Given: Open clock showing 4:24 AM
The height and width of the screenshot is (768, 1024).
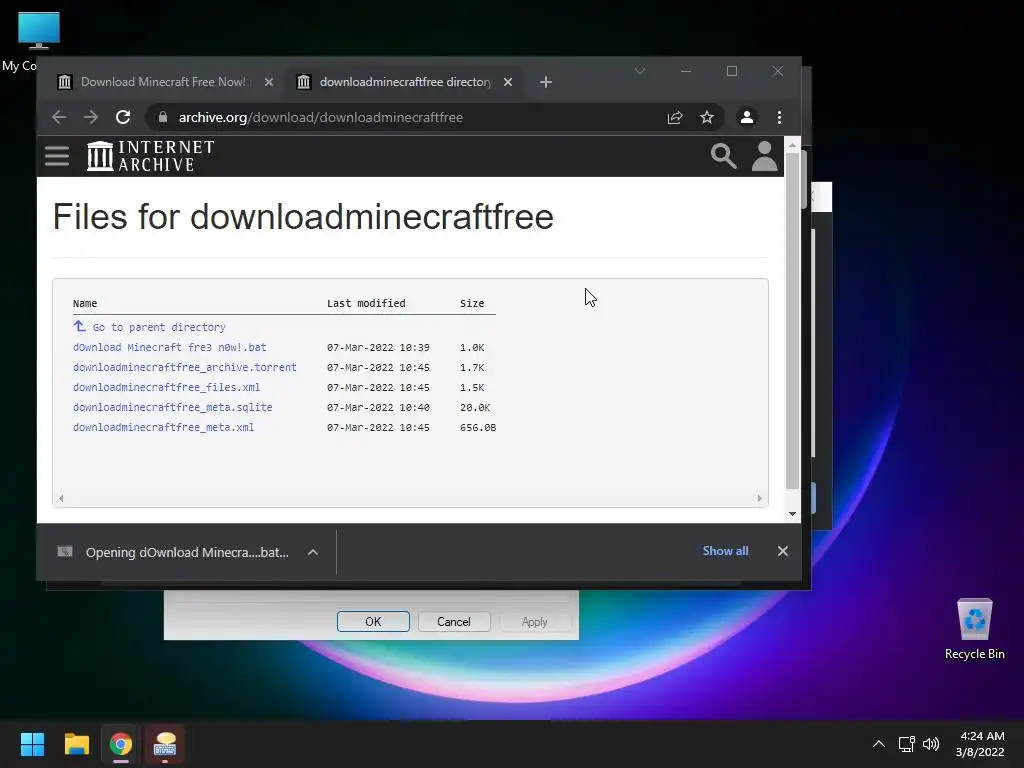Looking at the screenshot, I should [981, 744].
